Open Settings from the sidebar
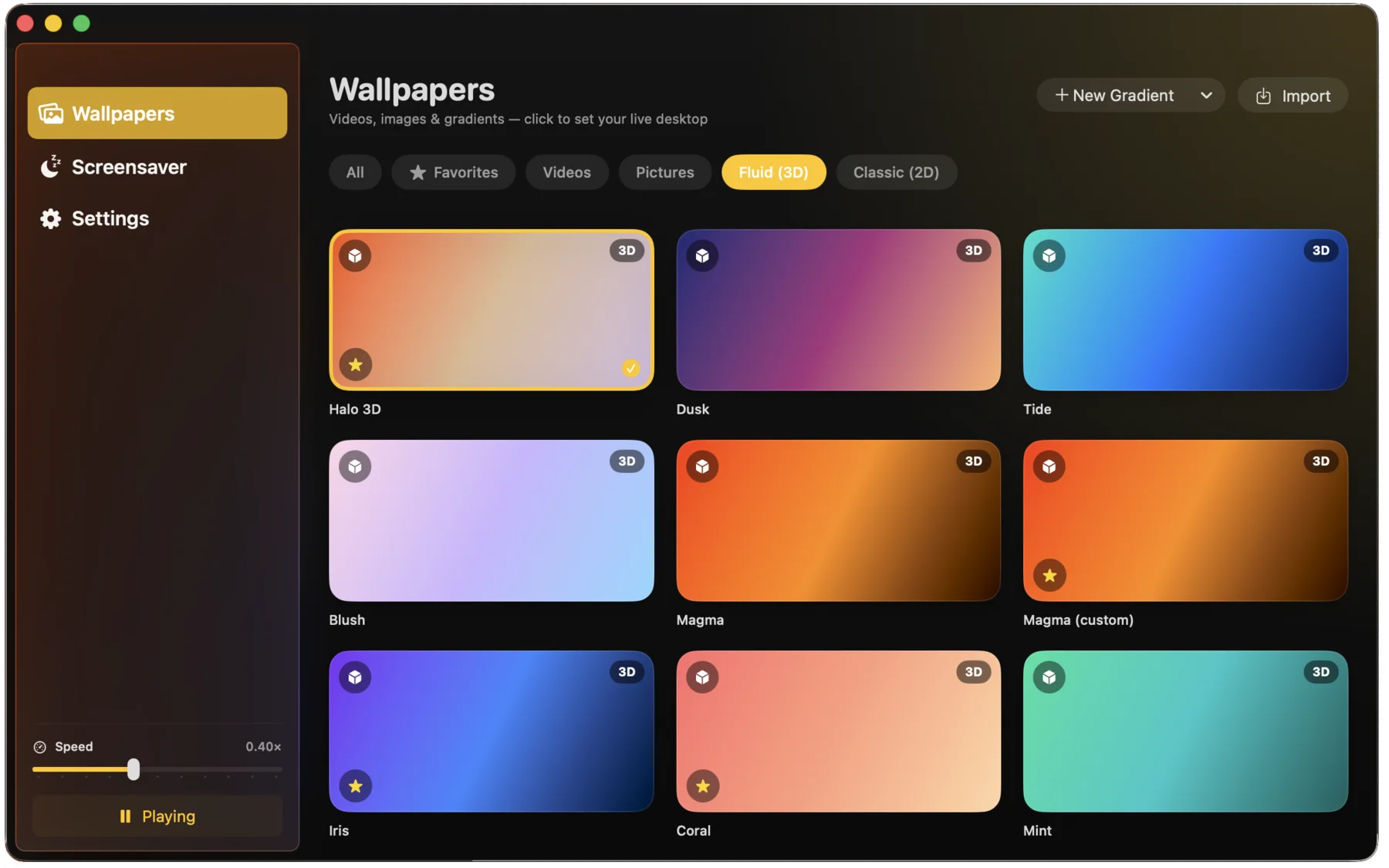This screenshot has height=868, width=1389. pos(157,218)
